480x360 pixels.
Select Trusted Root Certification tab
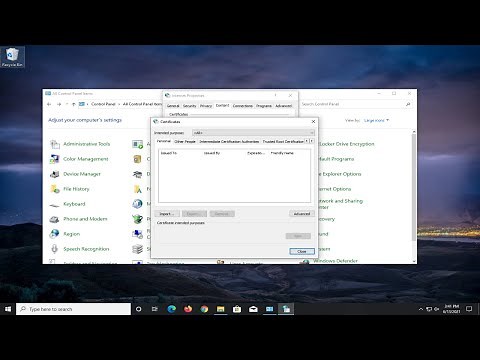tap(283, 141)
